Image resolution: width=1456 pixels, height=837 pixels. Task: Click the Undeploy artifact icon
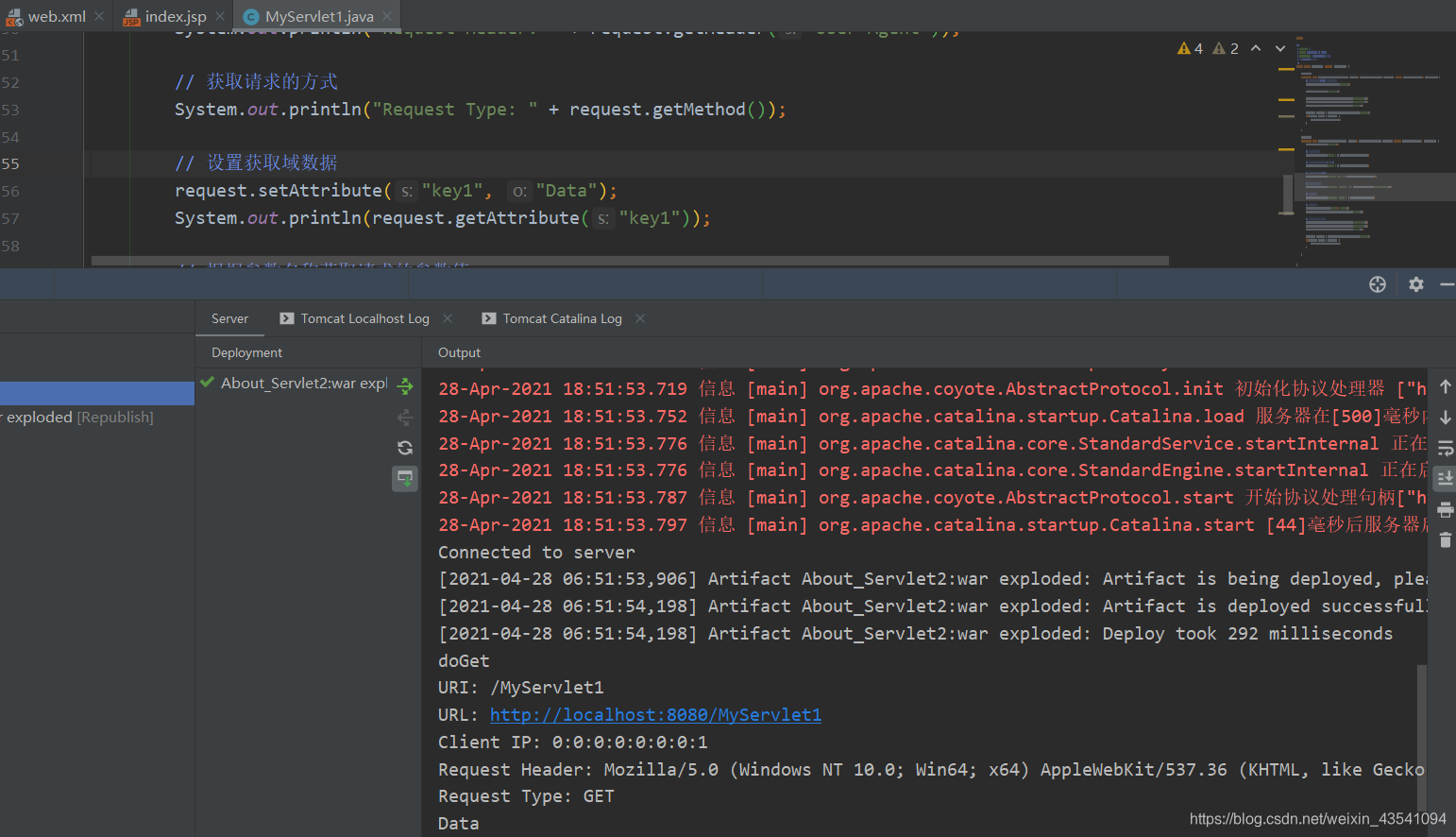(x=405, y=417)
